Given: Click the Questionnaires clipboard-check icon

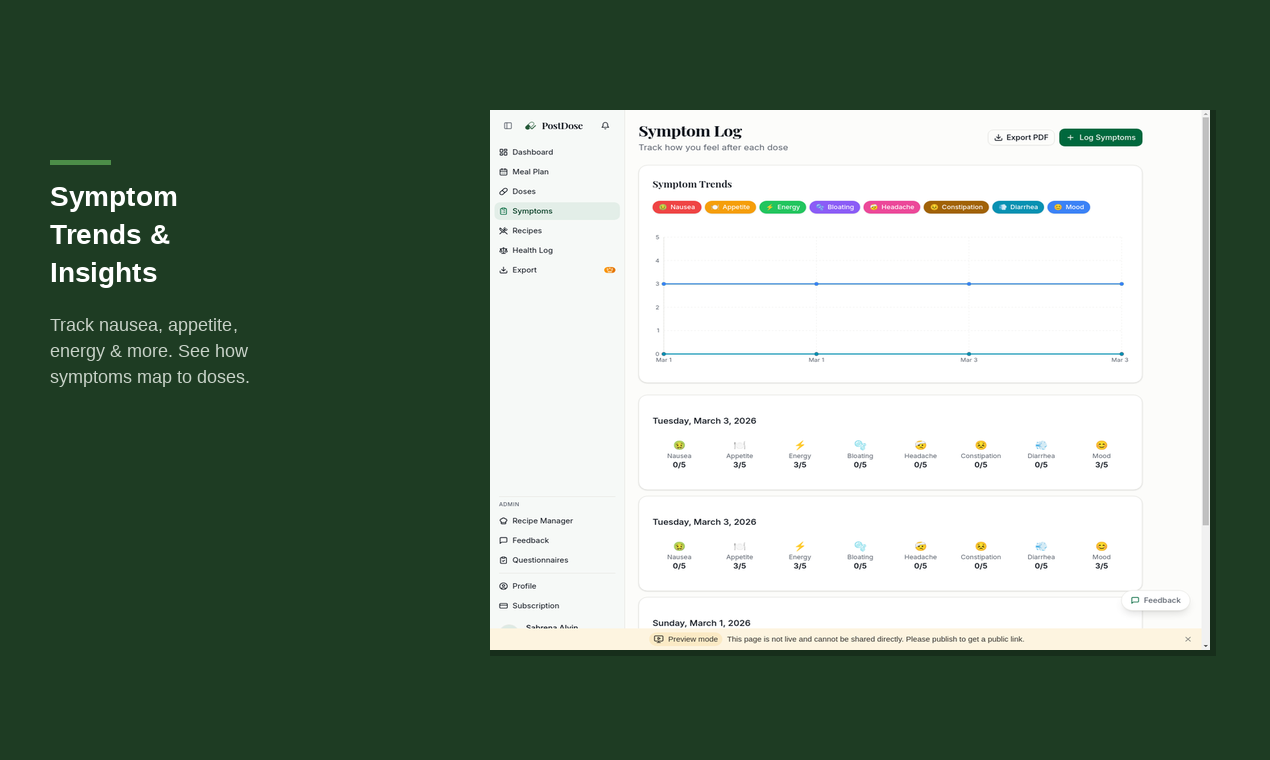Looking at the screenshot, I should point(503,560).
